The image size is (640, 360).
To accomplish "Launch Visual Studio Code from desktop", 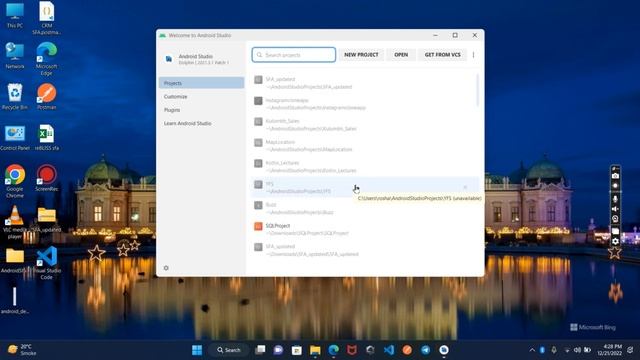I will pos(47,263).
